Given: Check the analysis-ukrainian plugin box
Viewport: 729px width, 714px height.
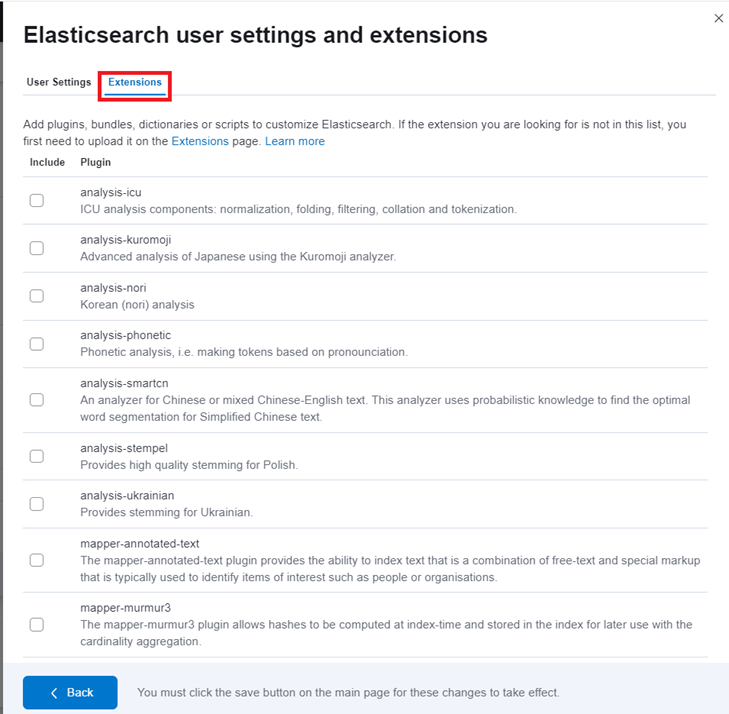Looking at the screenshot, I should coord(37,504).
